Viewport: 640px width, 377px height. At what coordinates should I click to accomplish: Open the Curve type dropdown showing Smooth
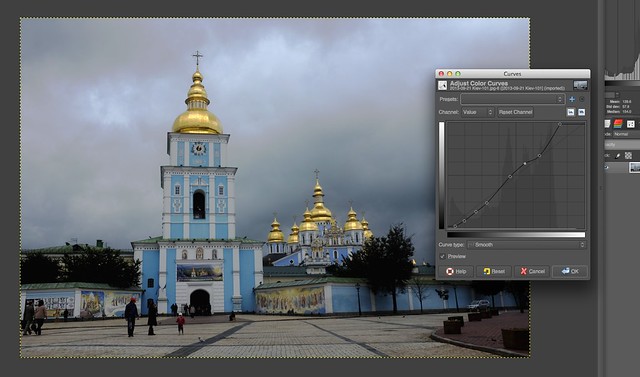pyautogui.click(x=527, y=245)
